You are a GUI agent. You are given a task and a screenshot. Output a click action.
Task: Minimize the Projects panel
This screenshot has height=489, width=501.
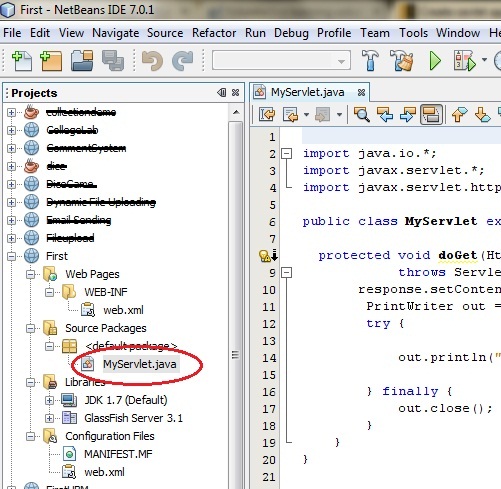pyautogui.click(x=221, y=92)
